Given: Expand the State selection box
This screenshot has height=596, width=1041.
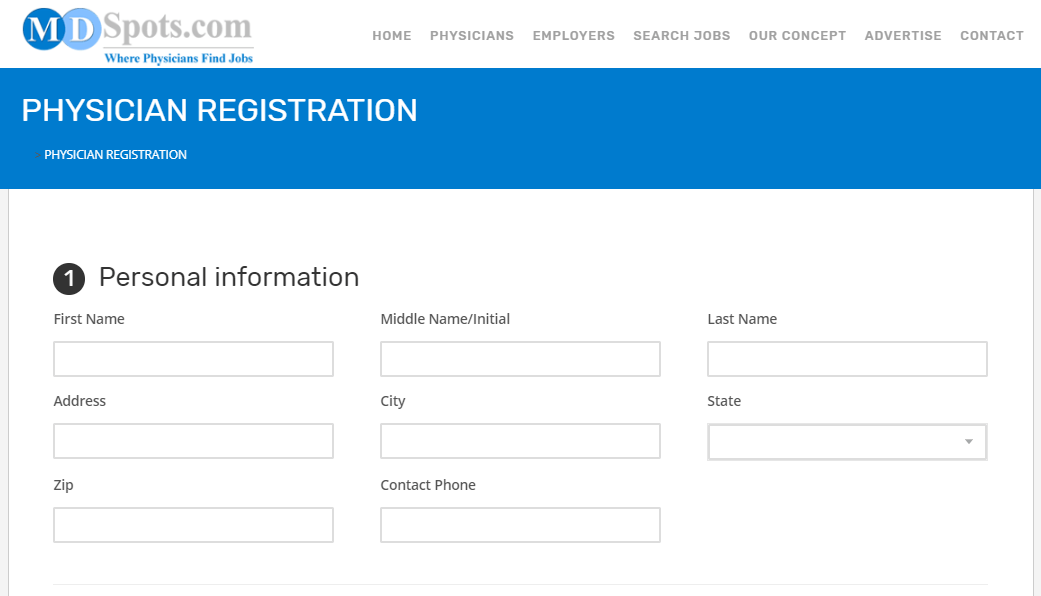Looking at the screenshot, I should (x=847, y=442).
